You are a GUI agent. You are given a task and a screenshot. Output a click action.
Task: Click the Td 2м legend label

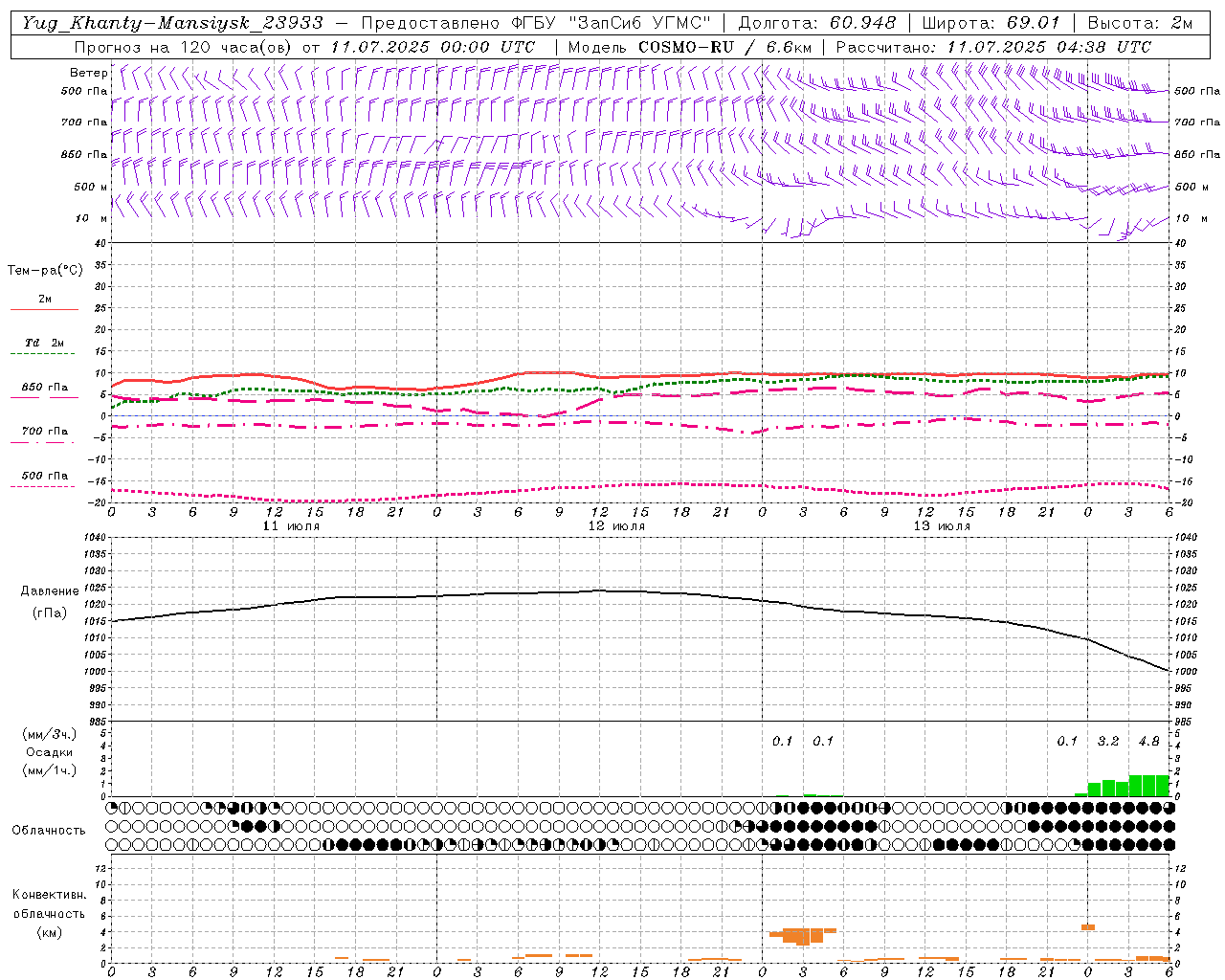pyautogui.click(x=44, y=343)
